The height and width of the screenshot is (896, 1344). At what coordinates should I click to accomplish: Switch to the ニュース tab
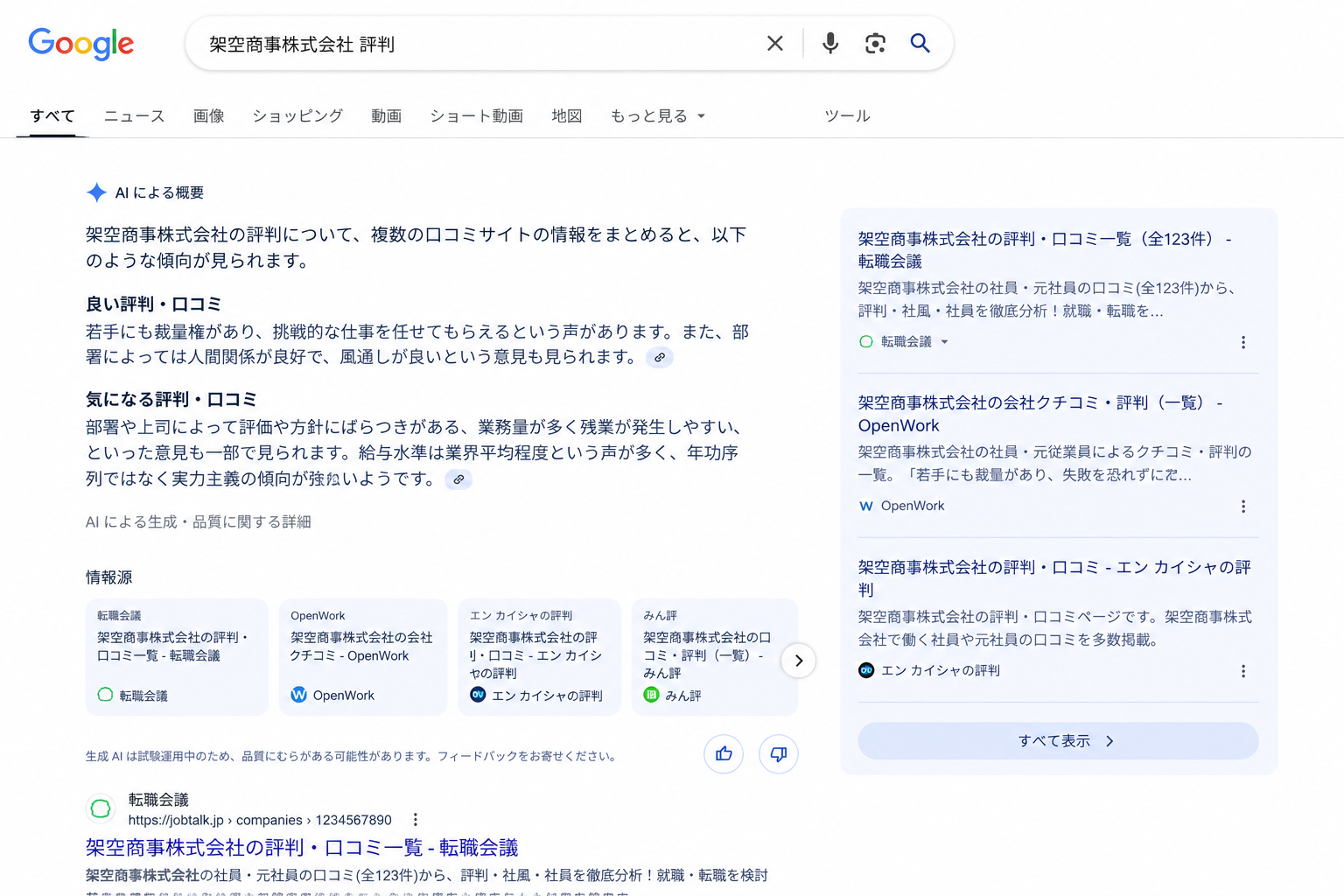pos(134,116)
